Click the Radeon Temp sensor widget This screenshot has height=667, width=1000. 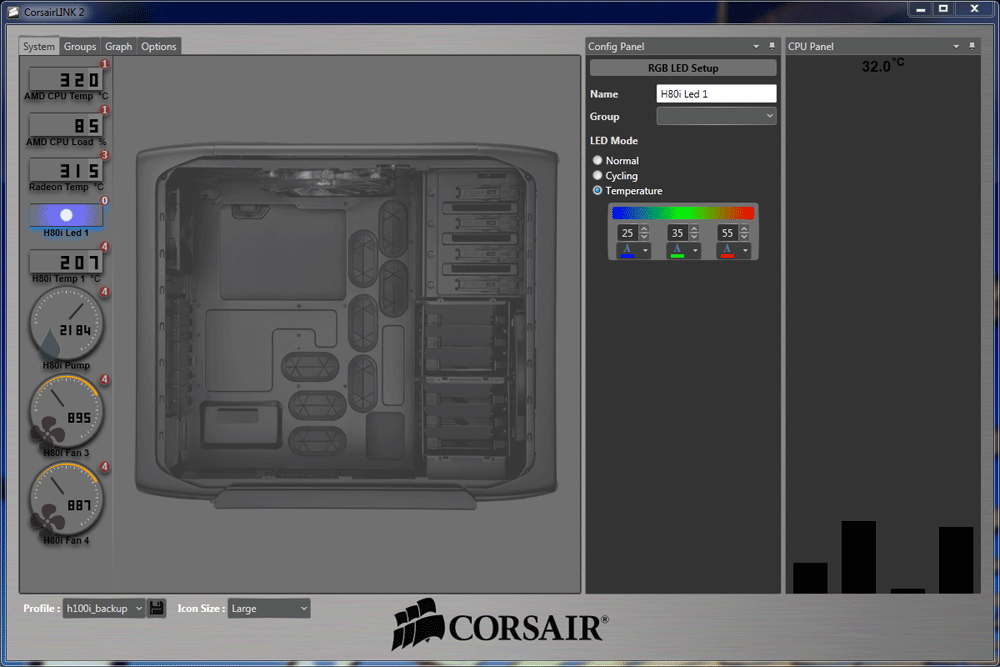pos(66,172)
